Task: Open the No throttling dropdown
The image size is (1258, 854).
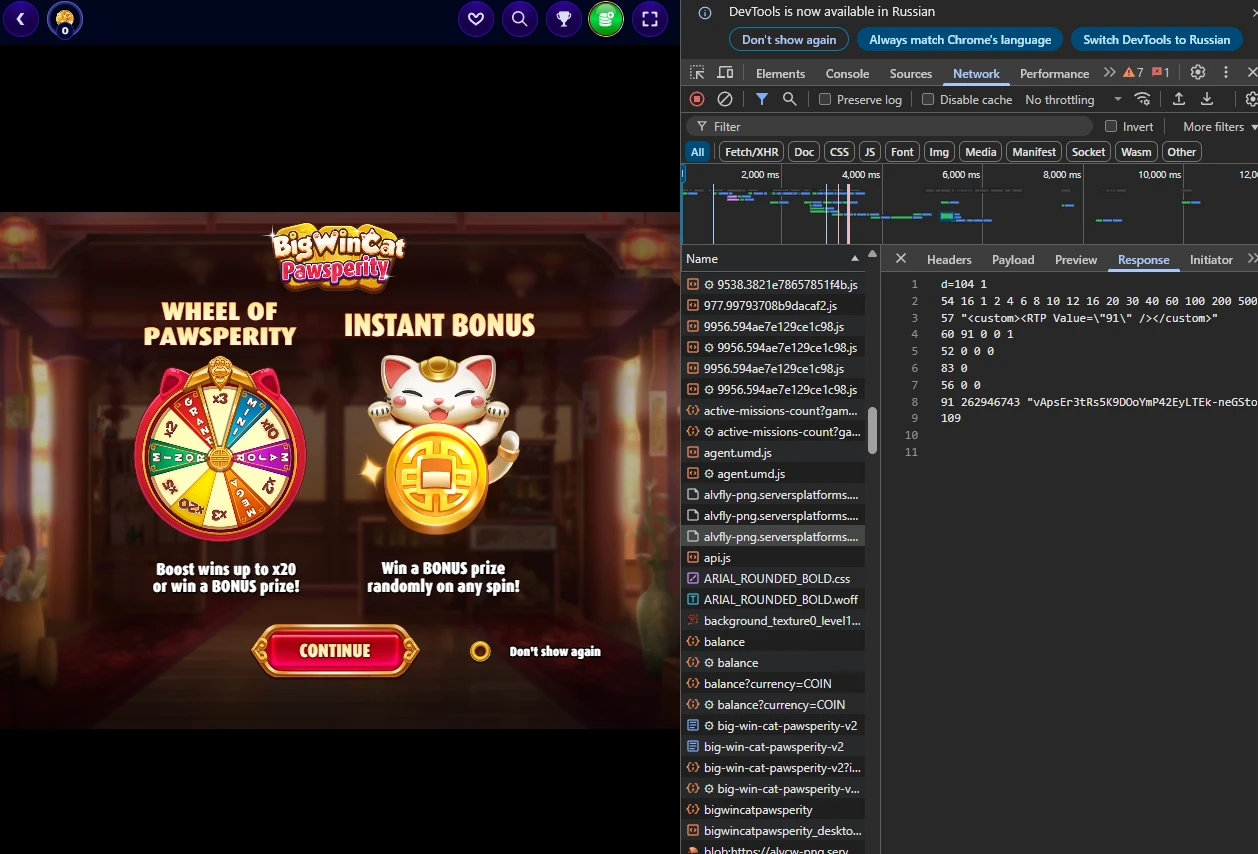Action: click(1073, 100)
